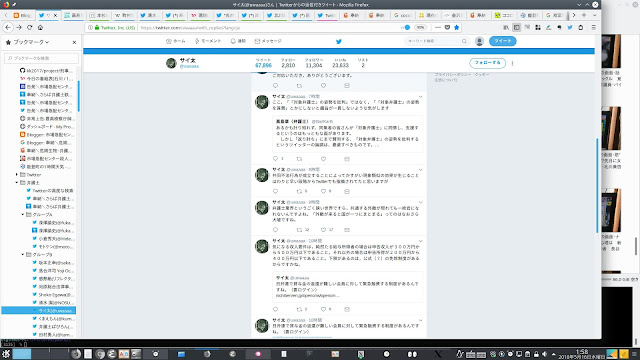Open the highlighted サイ太 bookmark row
This screenshot has height=360, width=640.
click(38, 311)
